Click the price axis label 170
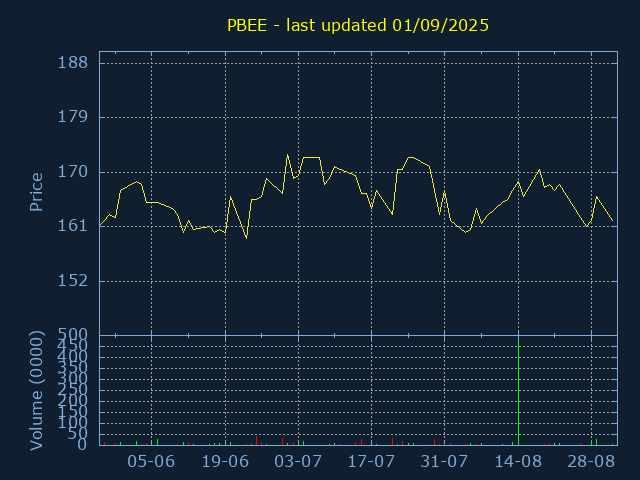640x480 pixels. point(73,172)
